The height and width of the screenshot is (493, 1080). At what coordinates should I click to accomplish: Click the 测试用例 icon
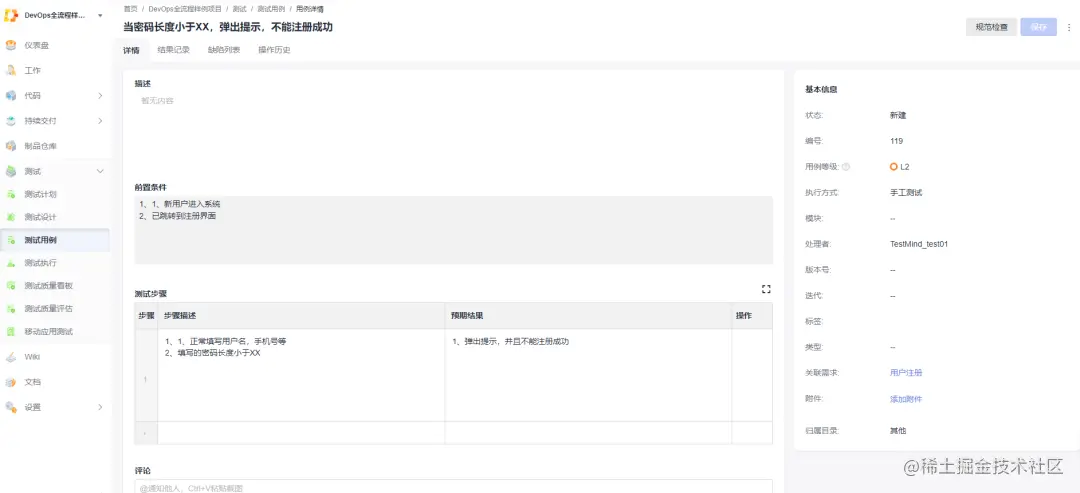[x=11, y=240]
